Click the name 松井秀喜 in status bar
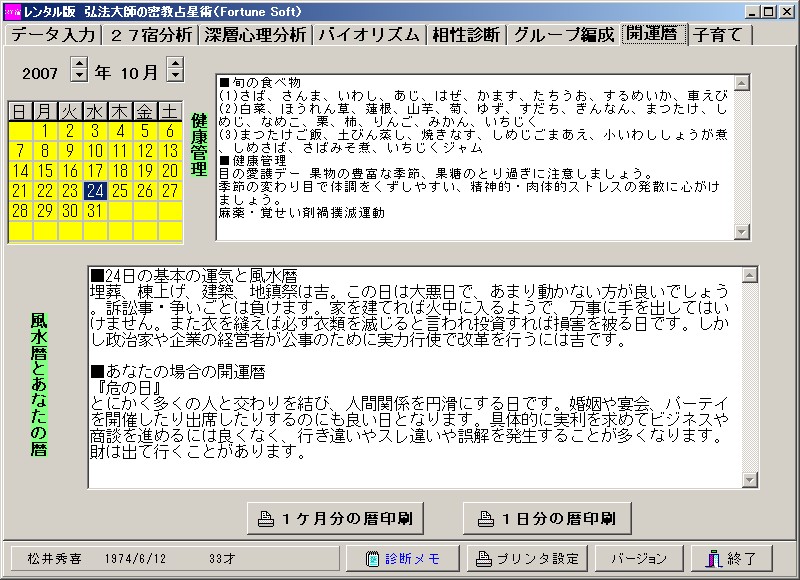Image resolution: width=800 pixels, height=580 pixels. click(55, 559)
